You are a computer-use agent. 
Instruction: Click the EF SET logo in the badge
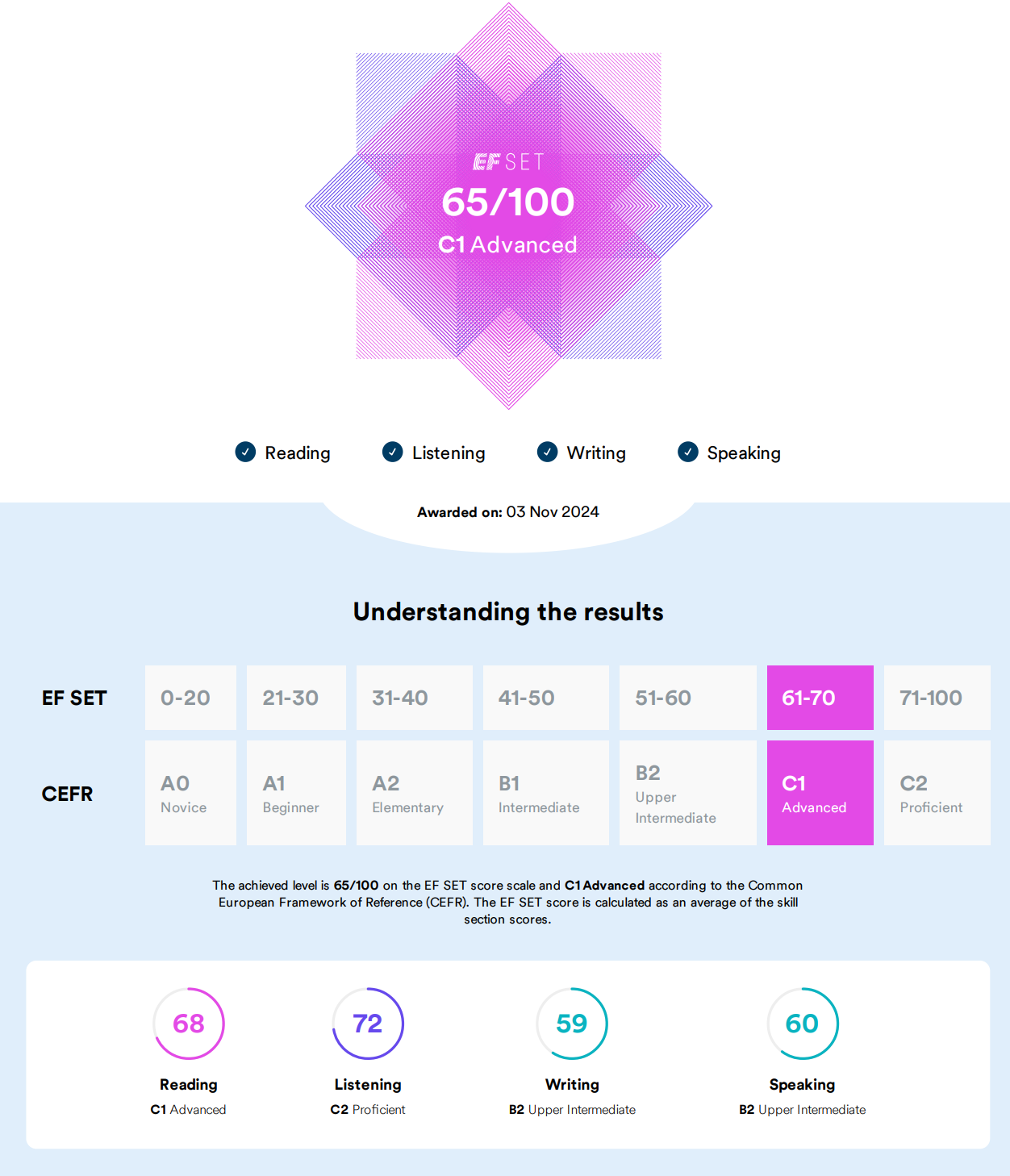508,162
